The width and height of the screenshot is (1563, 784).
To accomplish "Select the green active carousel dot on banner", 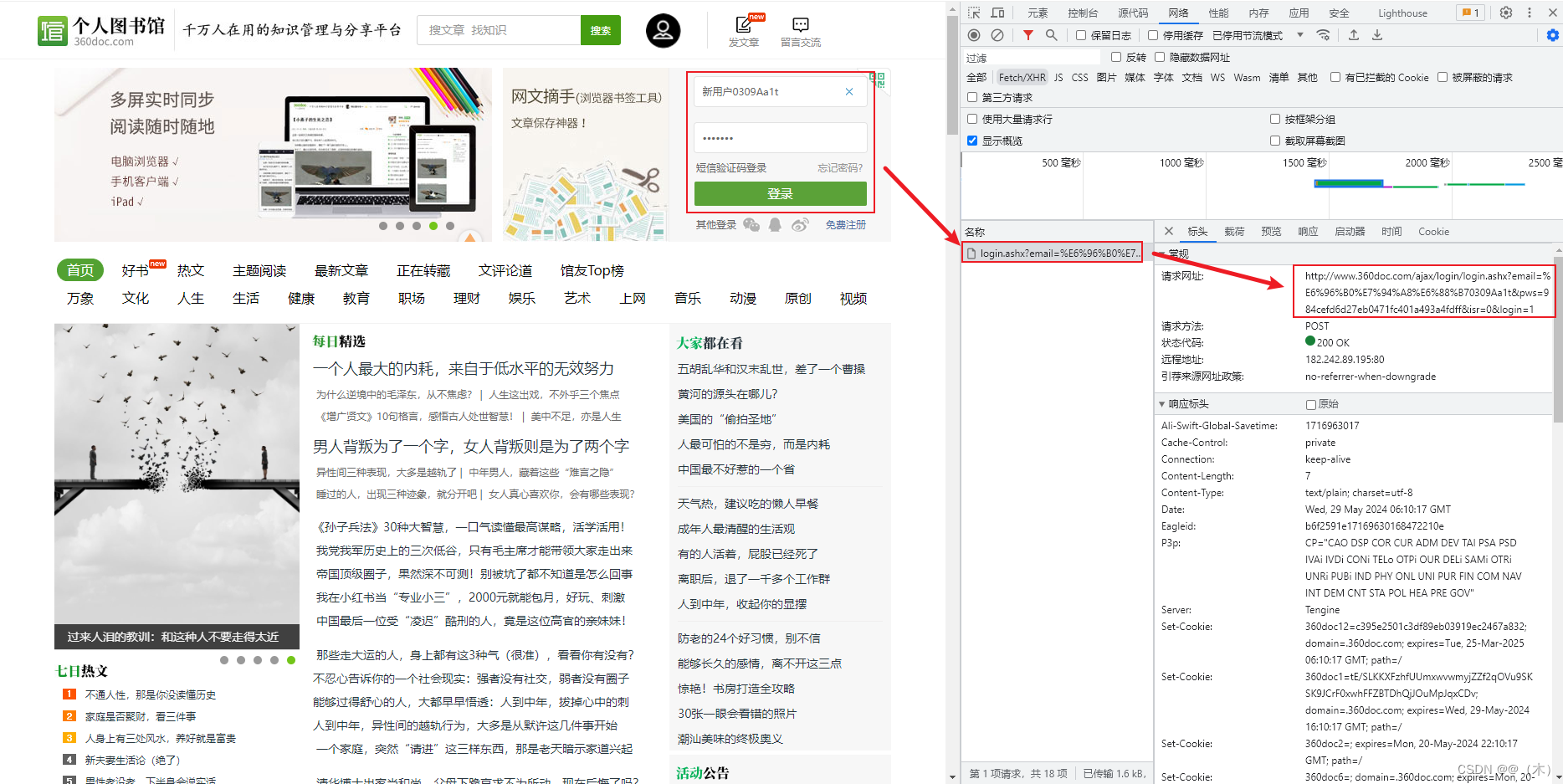I will [433, 226].
